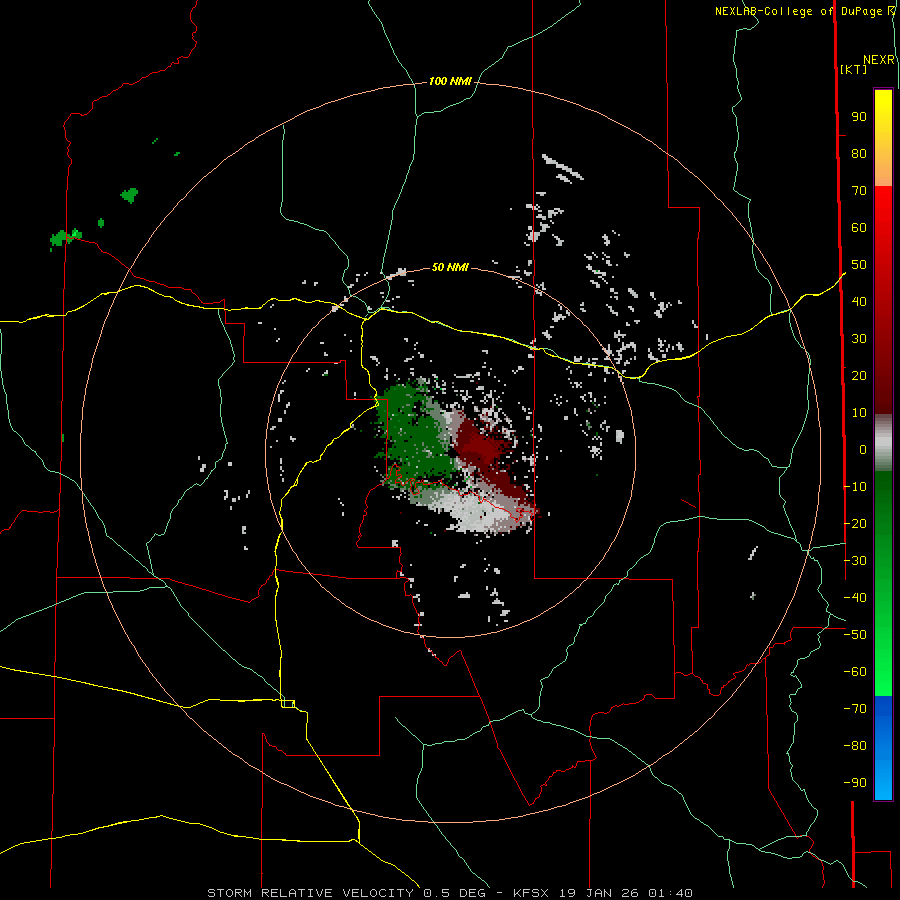Click the "NEXLAB-College of DuPage" title text
The height and width of the screenshot is (900, 900).
click(798, 11)
